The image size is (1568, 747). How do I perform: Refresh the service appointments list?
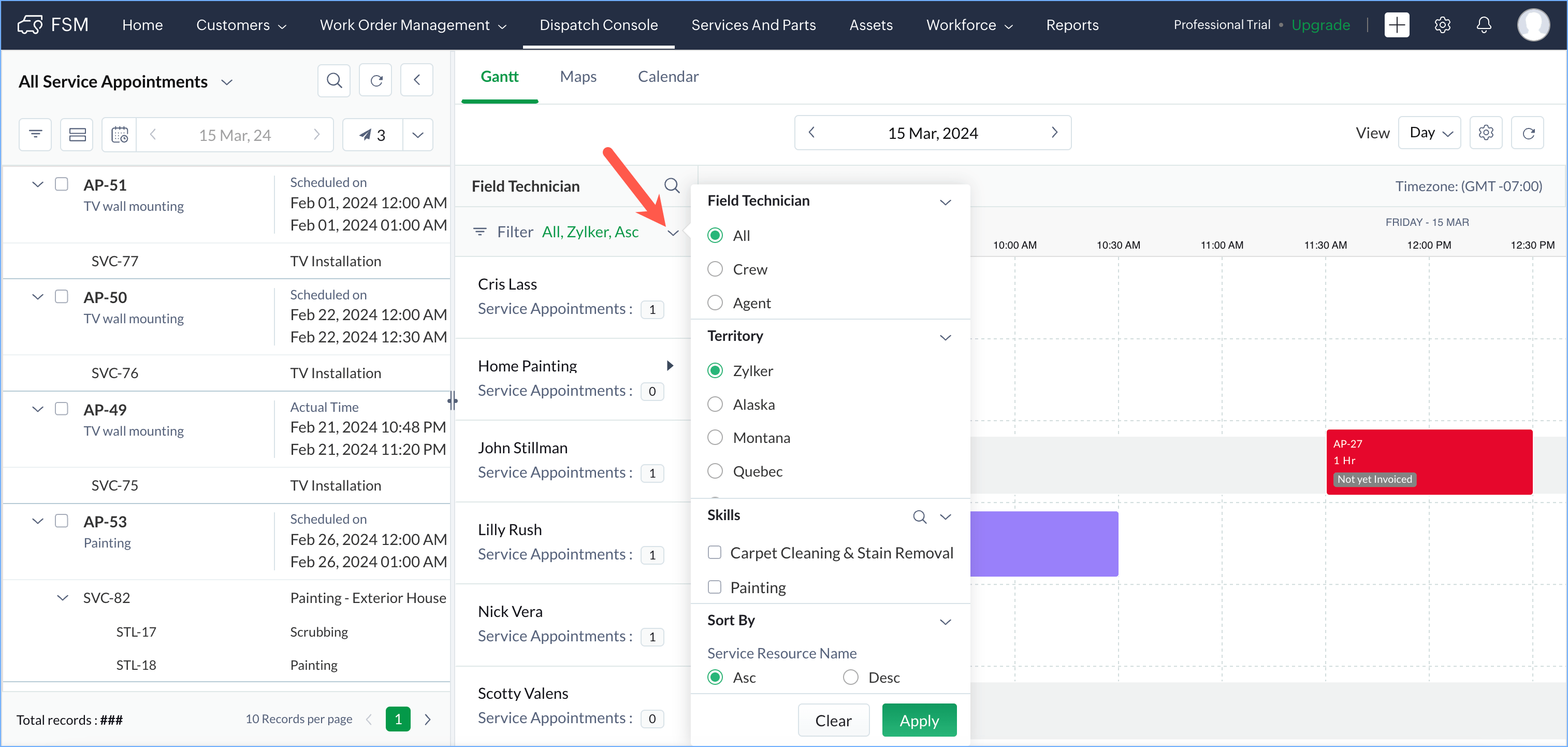point(375,80)
